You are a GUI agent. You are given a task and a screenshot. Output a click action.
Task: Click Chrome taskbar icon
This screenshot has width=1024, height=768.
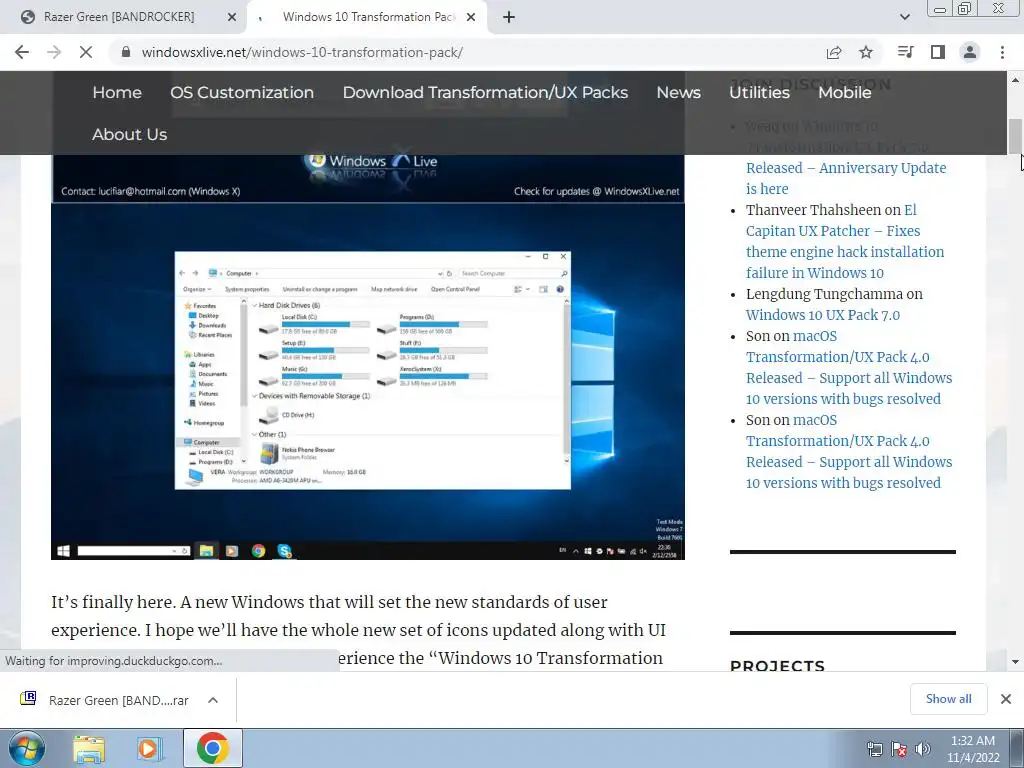[x=212, y=748]
